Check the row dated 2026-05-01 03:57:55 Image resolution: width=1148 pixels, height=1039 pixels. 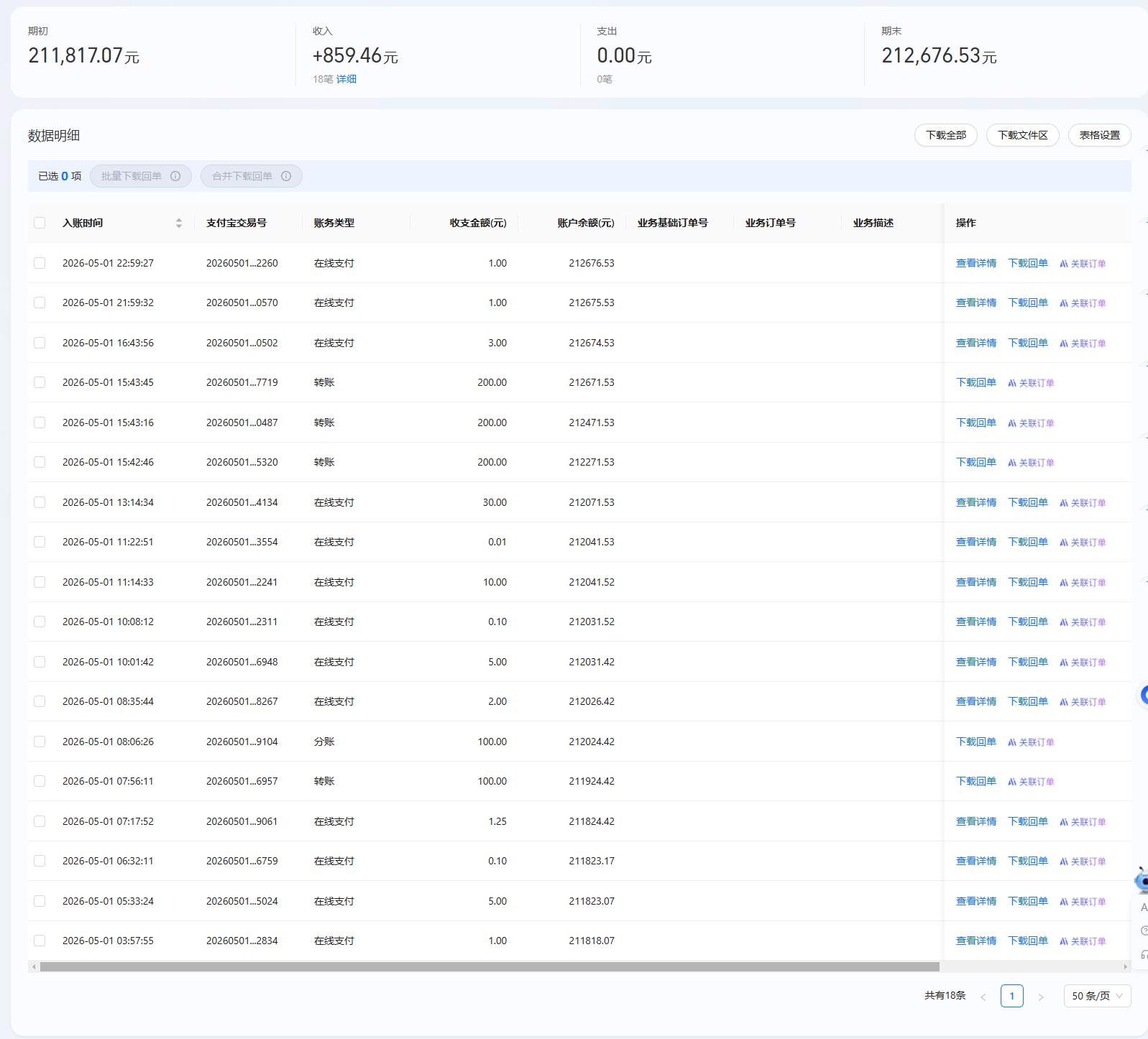tap(40, 941)
